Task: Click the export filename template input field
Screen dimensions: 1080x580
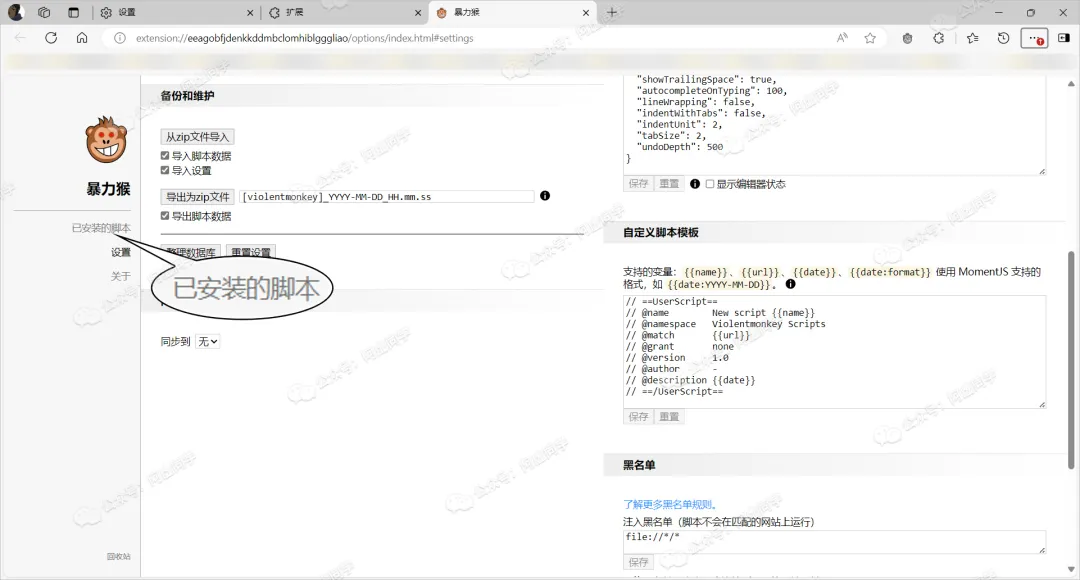Action: coord(387,197)
